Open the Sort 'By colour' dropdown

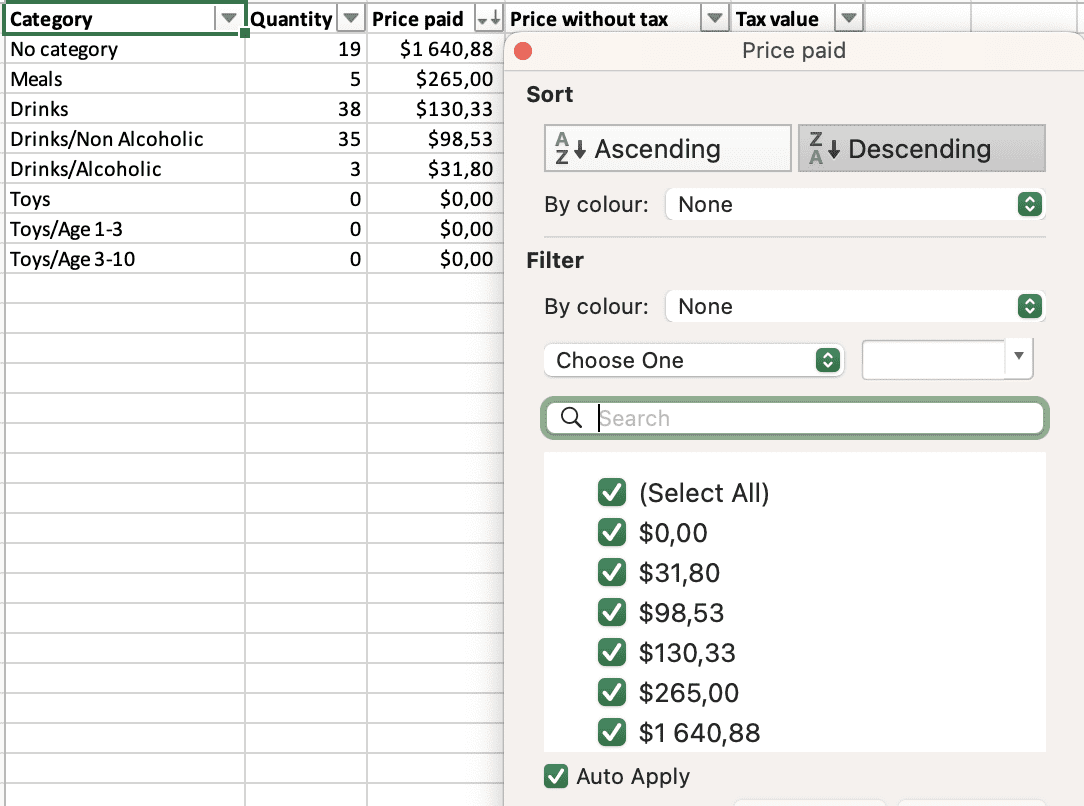[1029, 204]
